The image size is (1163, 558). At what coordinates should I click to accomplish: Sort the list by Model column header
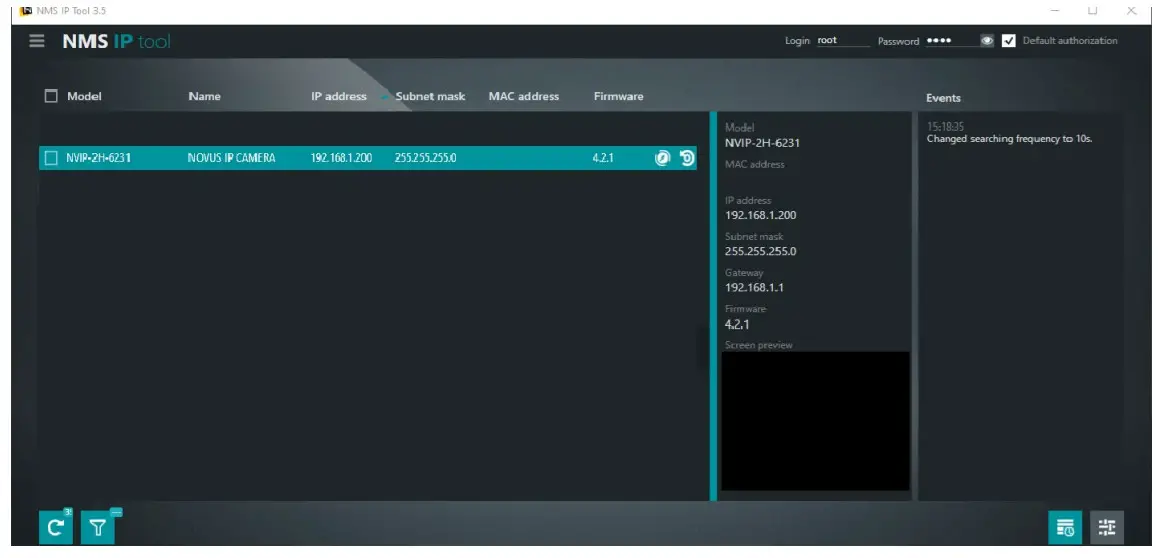pyautogui.click(x=85, y=96)
